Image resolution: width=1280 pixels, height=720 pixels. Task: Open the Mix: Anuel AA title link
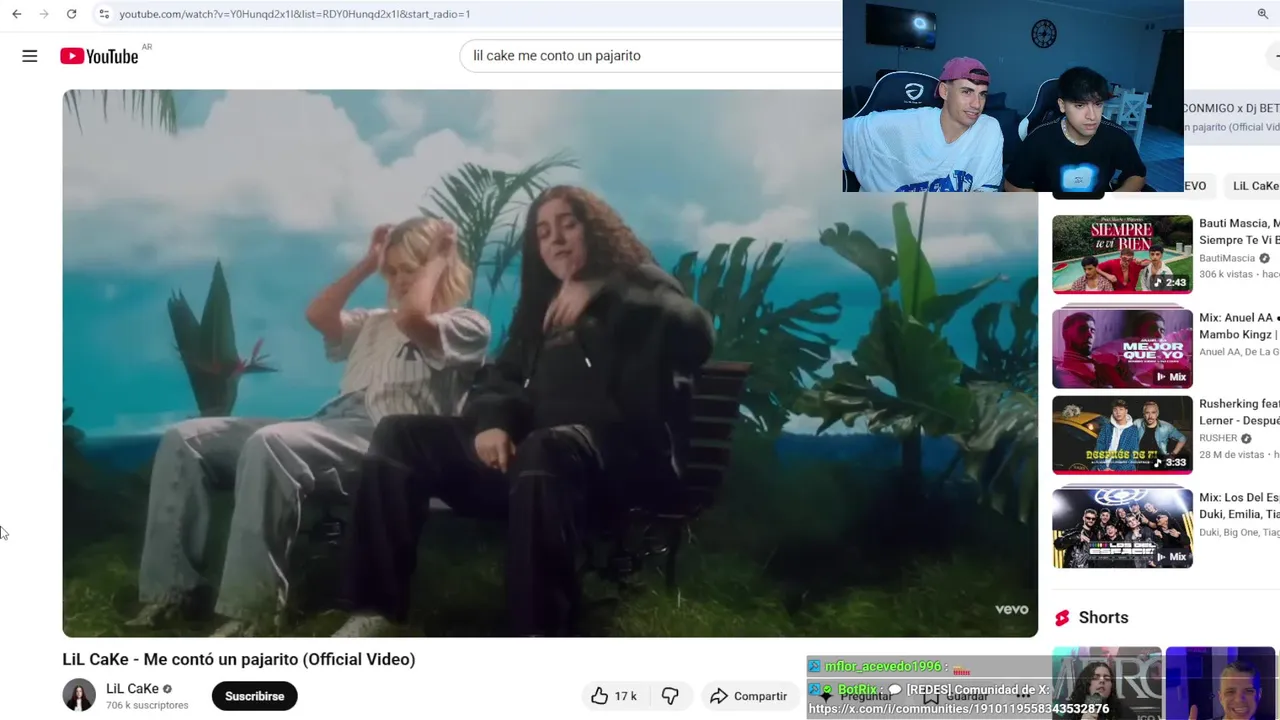(x=1239, y=326)
